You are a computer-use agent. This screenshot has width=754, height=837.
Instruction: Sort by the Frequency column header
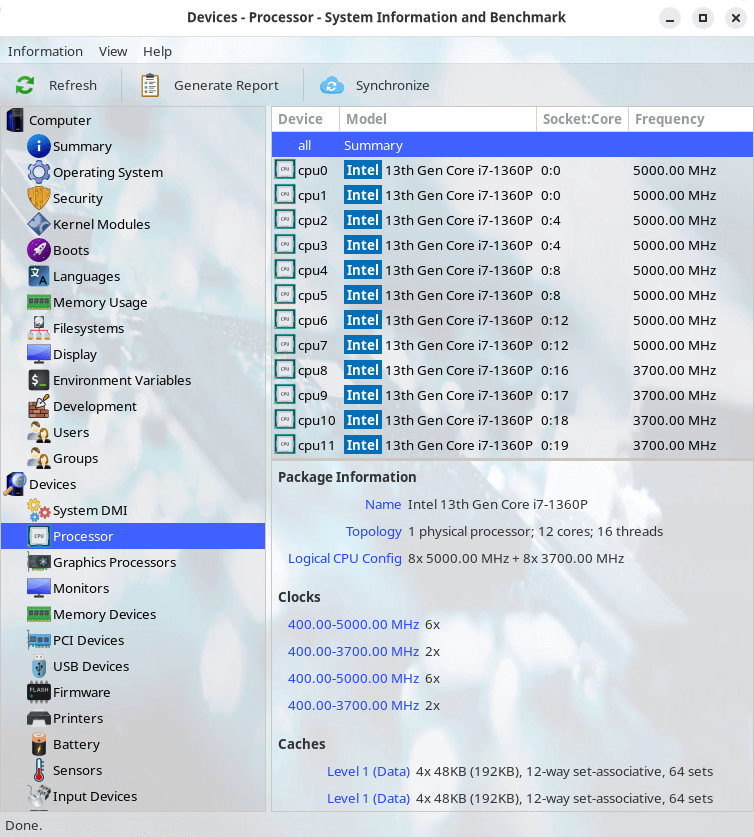[690, 119]
